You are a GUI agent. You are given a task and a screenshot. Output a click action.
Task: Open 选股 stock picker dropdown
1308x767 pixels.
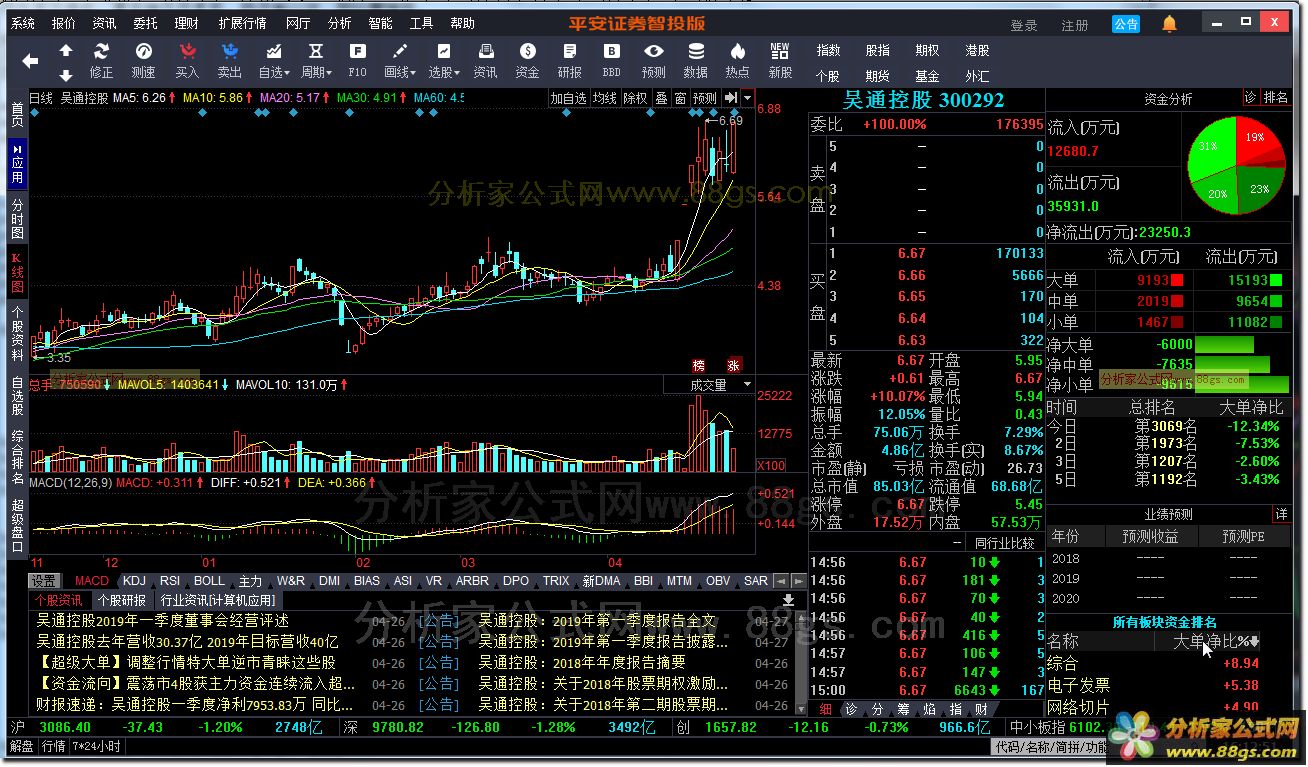coord(443,60)
